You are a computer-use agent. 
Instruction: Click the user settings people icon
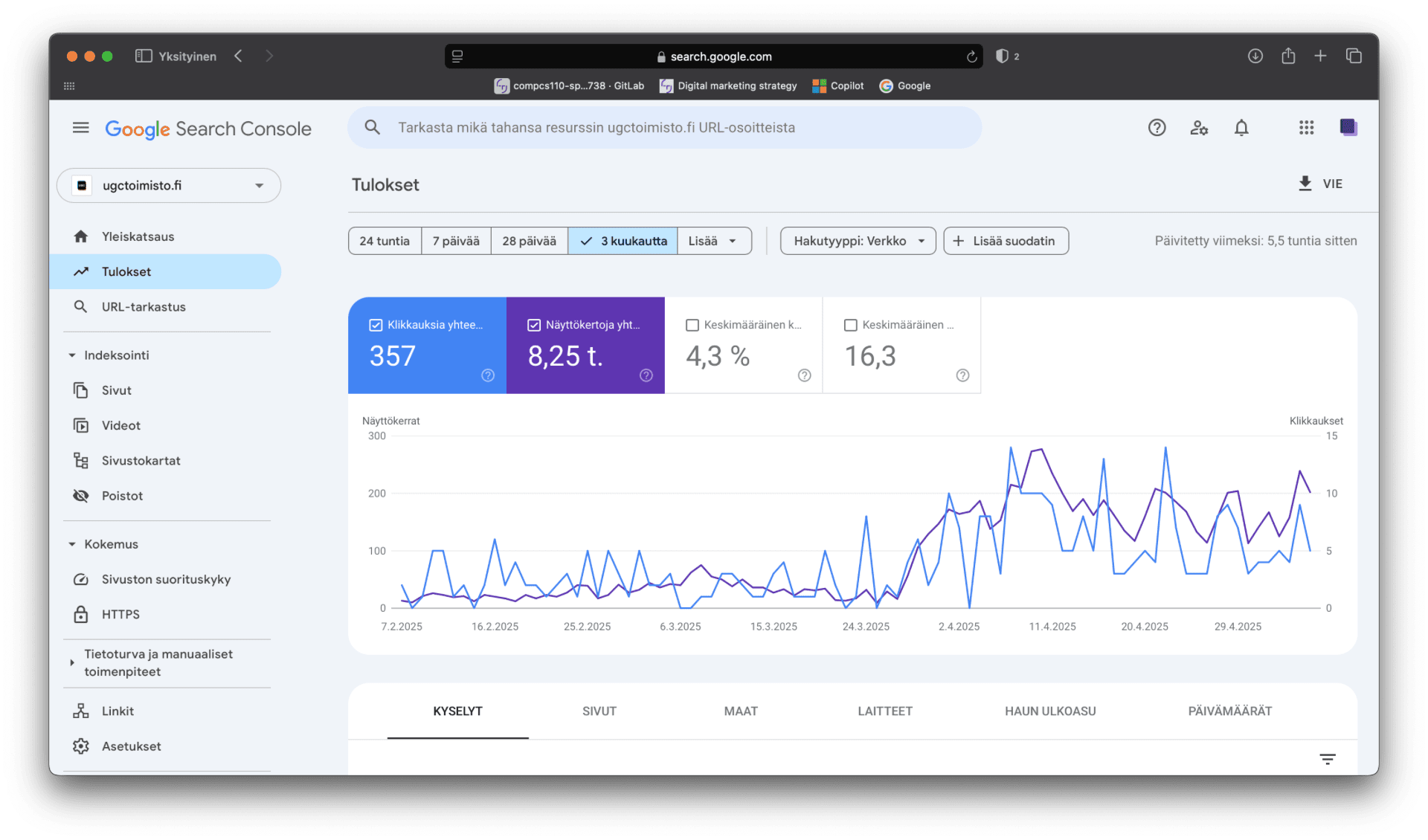coord(1198,128)
